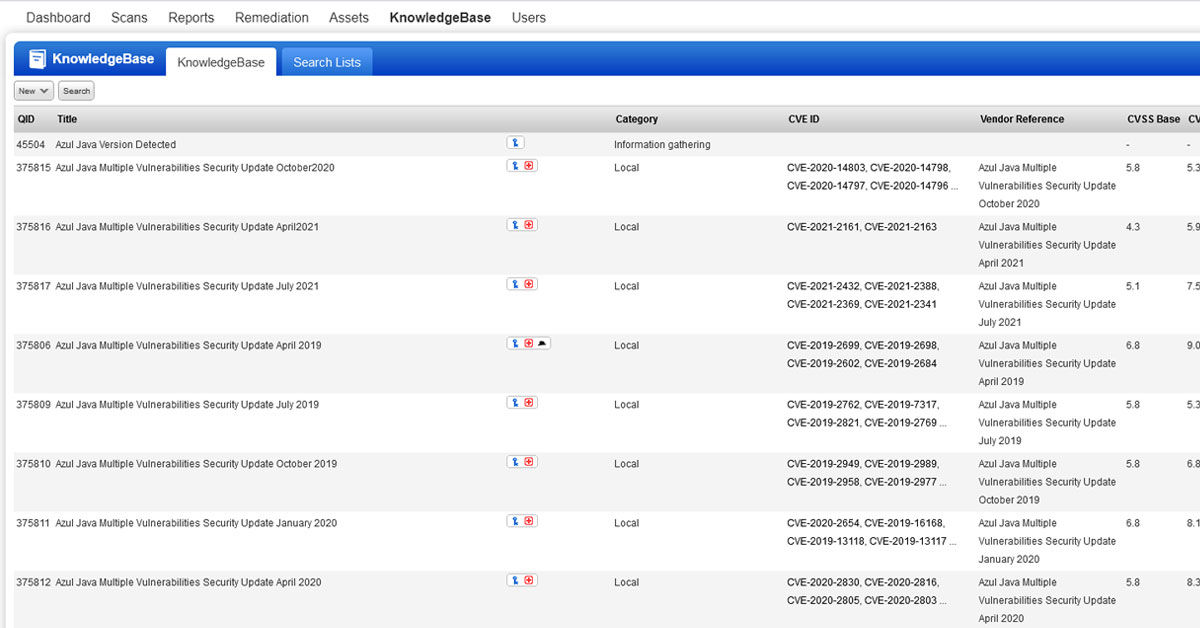Click the key icon for QID 375811
This screenshot has width=1200, height=628.
[515, 520]
